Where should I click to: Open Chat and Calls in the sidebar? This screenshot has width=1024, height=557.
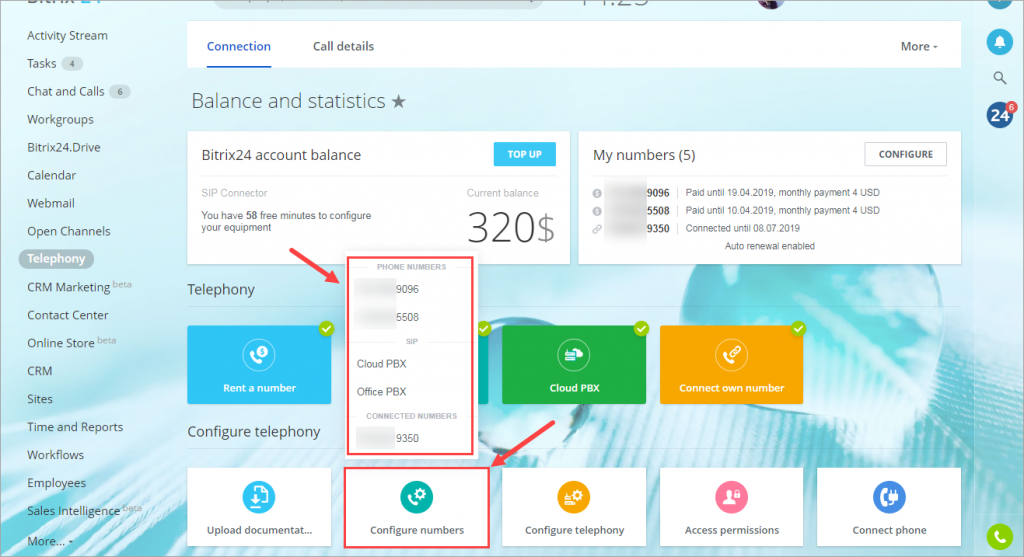pyautogui.click(x=65, y=91)
